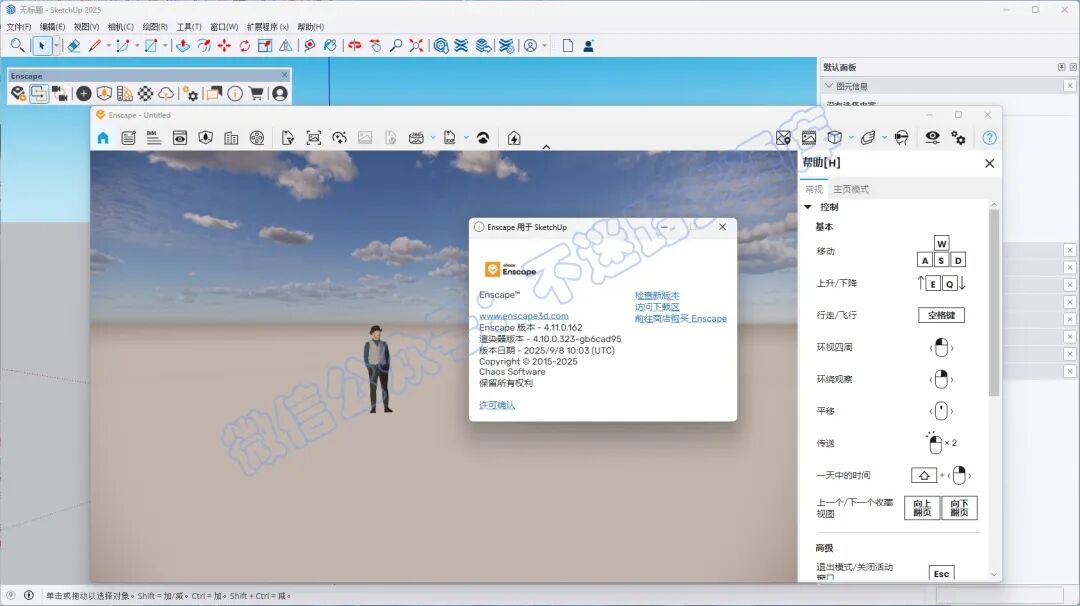Open the 工具(T) menu

189,27
